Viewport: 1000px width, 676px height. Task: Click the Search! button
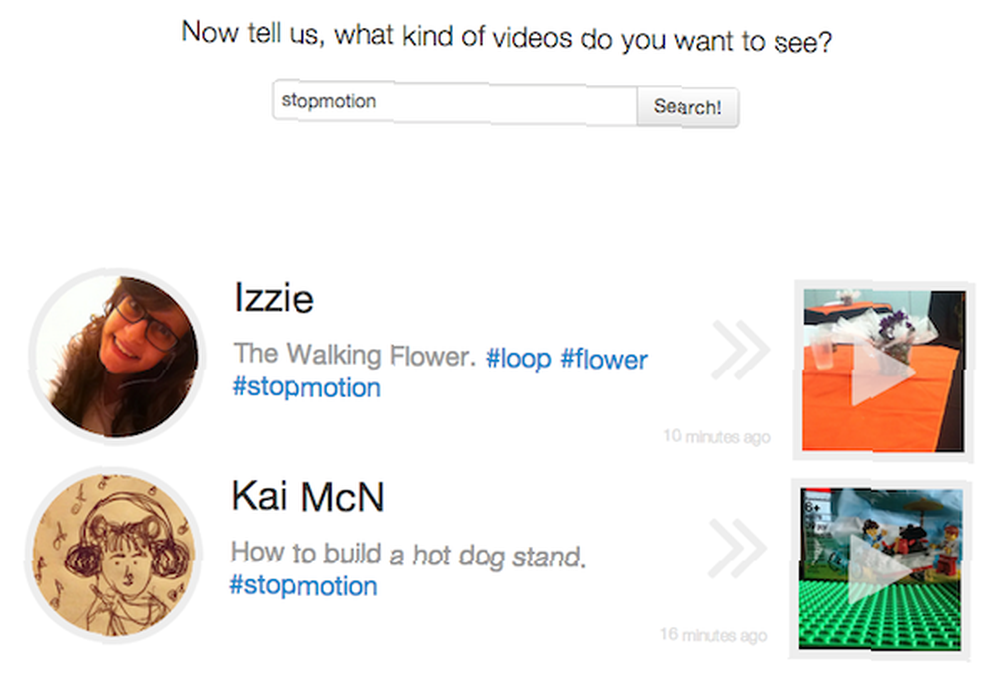[688, 107]
